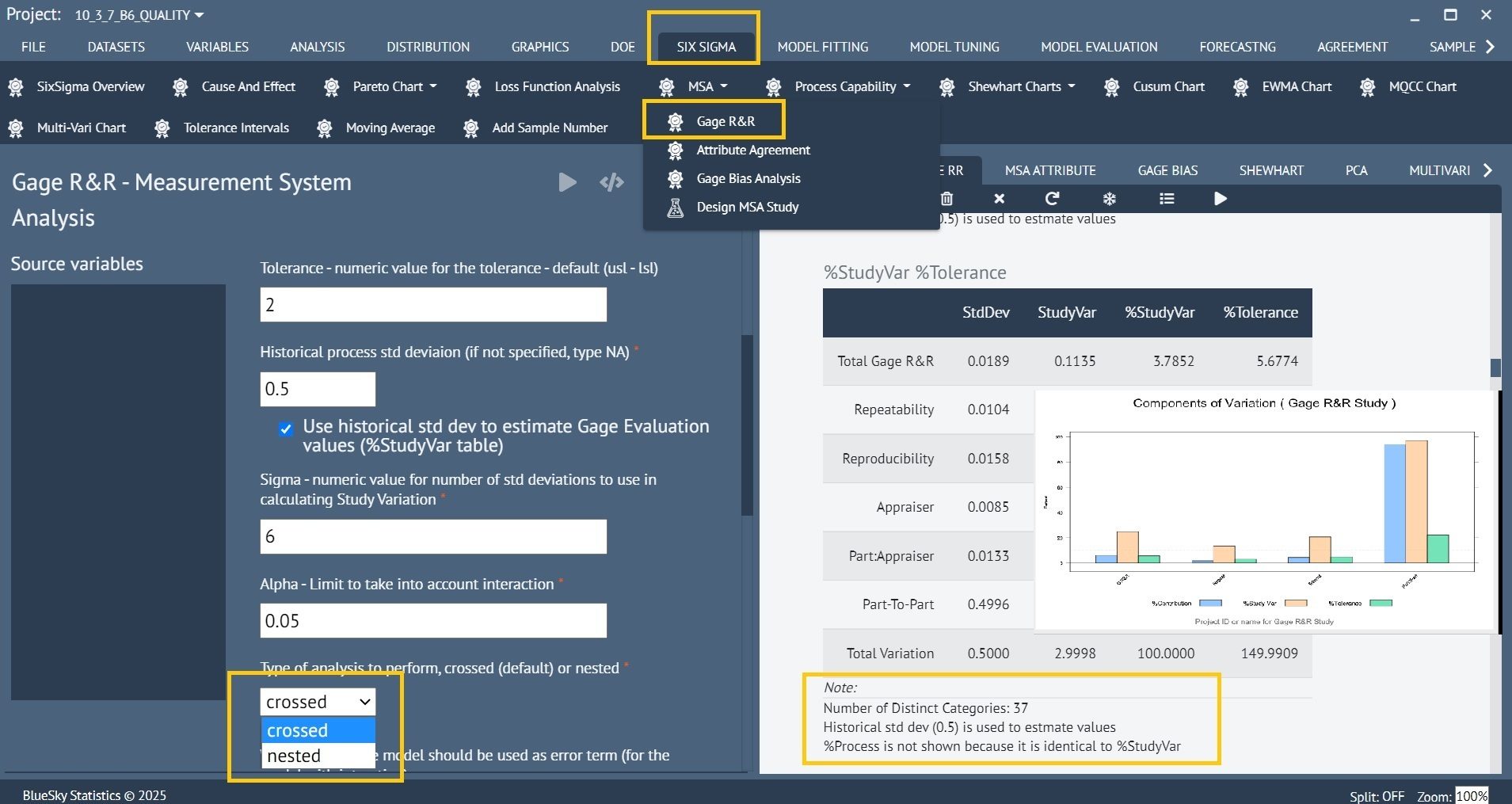The image size is (1512, 804).
Task: Click the dialog vertical scrollbar thumb
Action: pyautogui.click(x=745, y=425)
